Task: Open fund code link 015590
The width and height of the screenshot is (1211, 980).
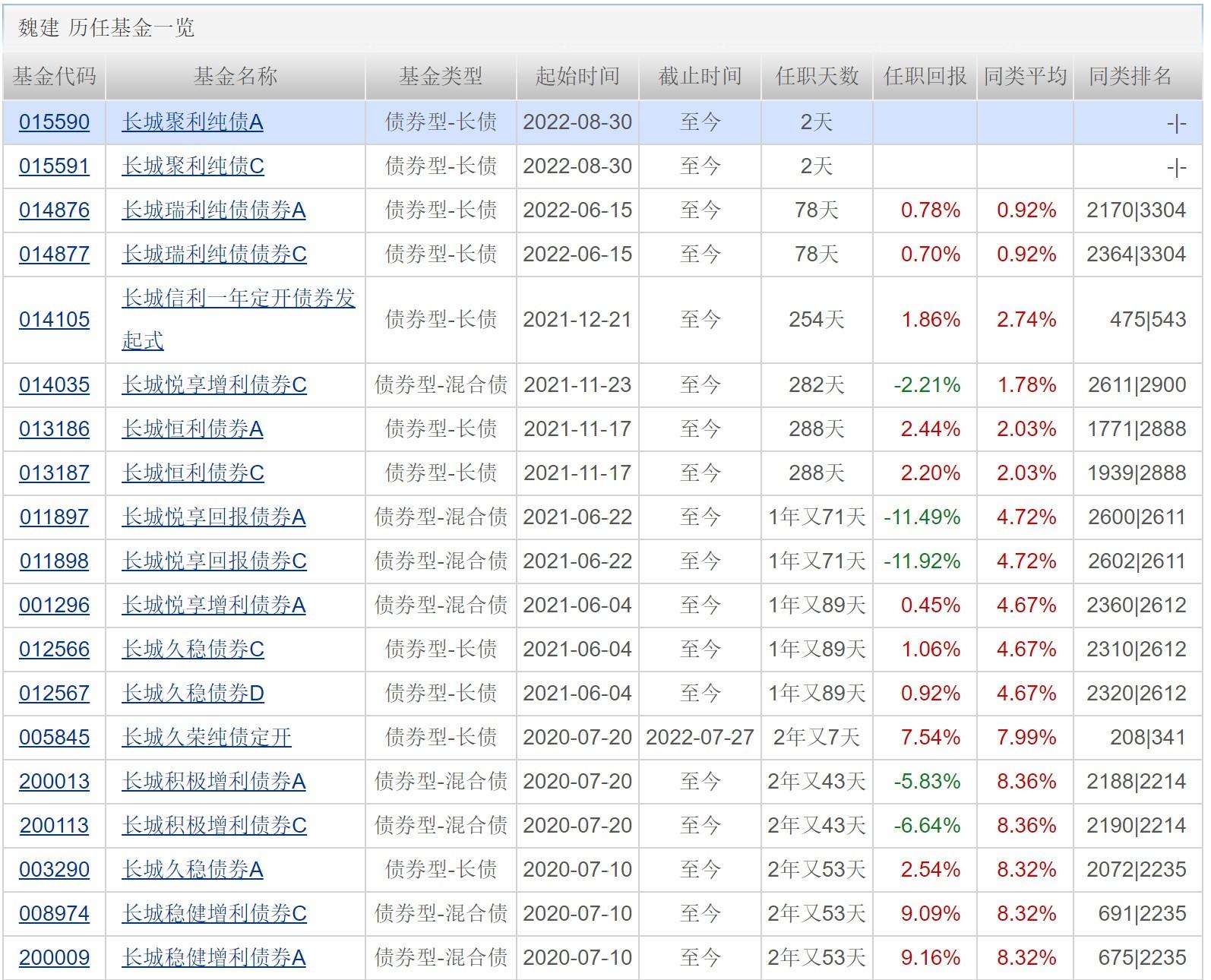Action: coord(54,122)
